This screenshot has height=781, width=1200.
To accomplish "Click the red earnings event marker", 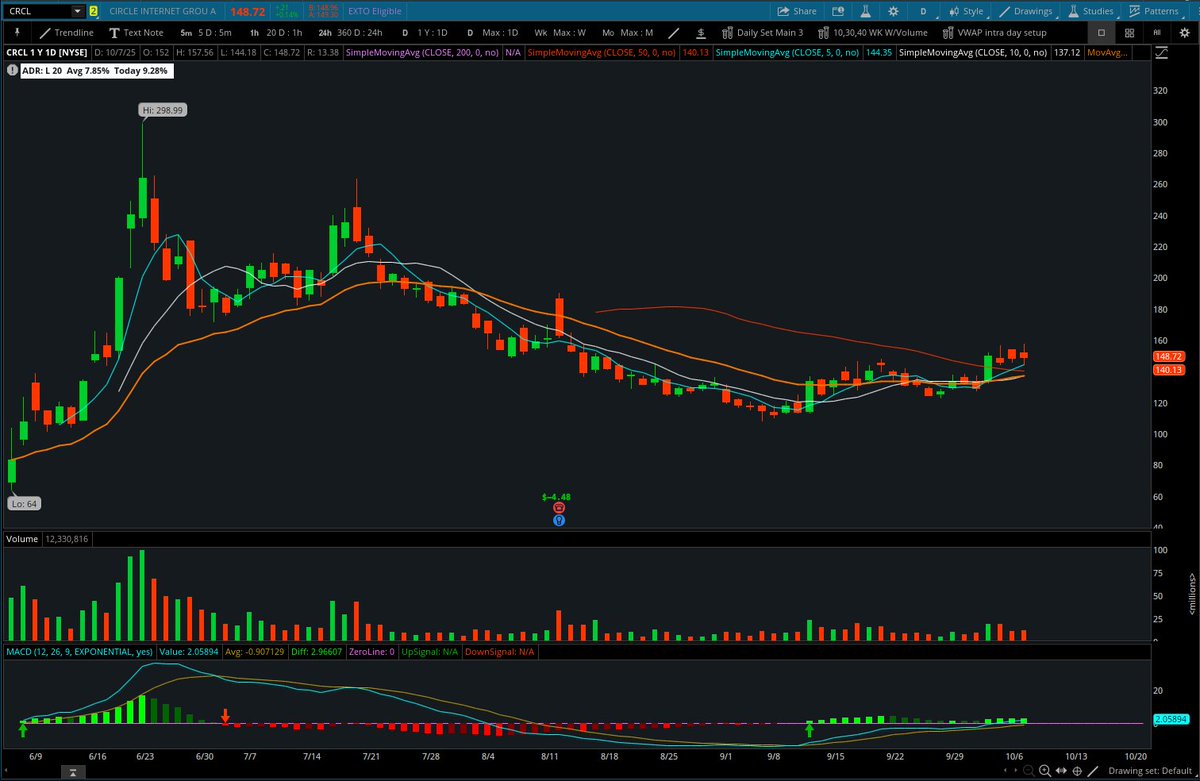I will pyautogui.click(x=559, y=508).
